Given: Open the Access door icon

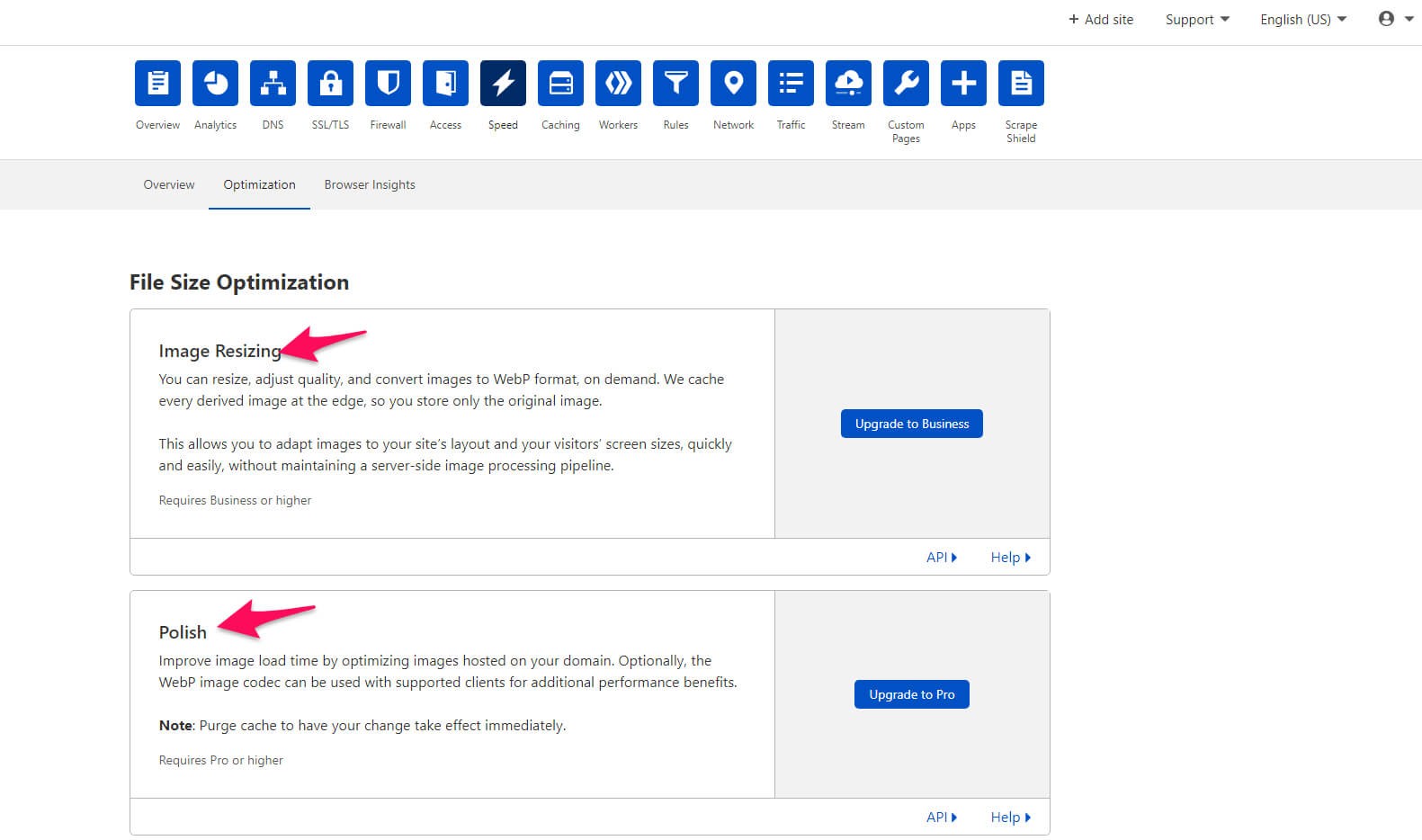Looking at the screenshot, I should click(445, 83).
